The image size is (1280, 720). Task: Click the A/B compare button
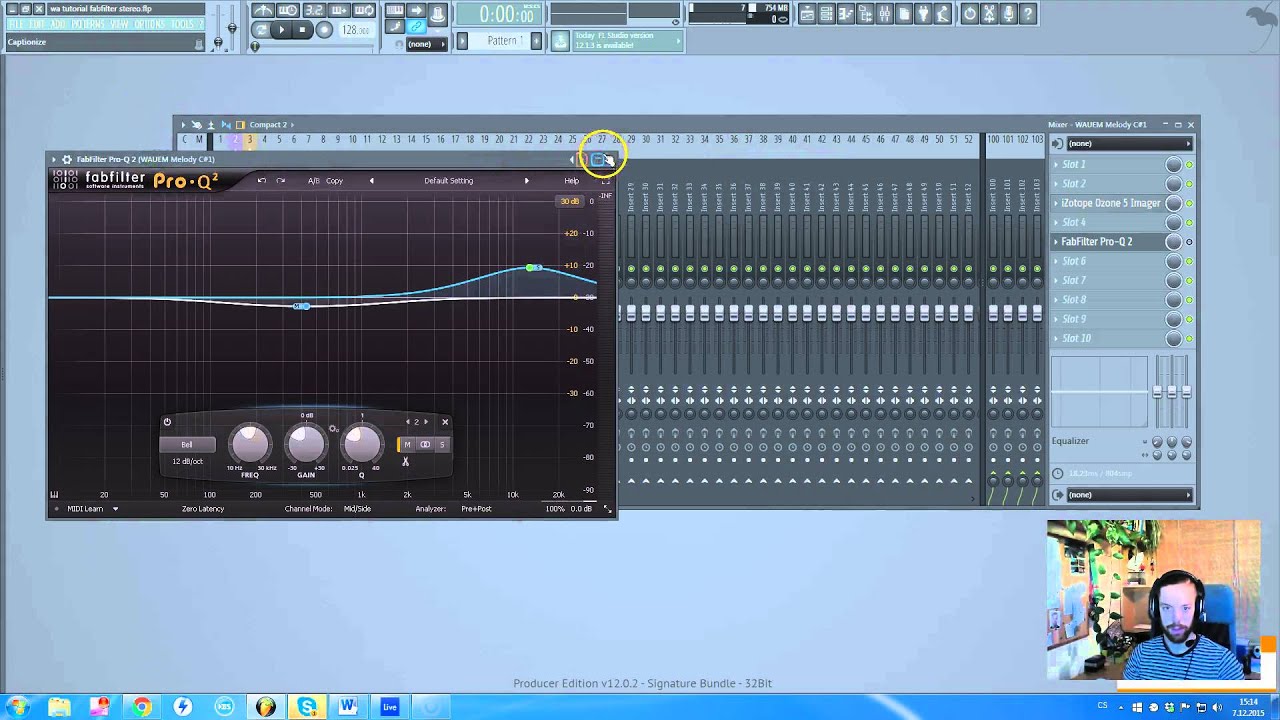pos(313,181)
